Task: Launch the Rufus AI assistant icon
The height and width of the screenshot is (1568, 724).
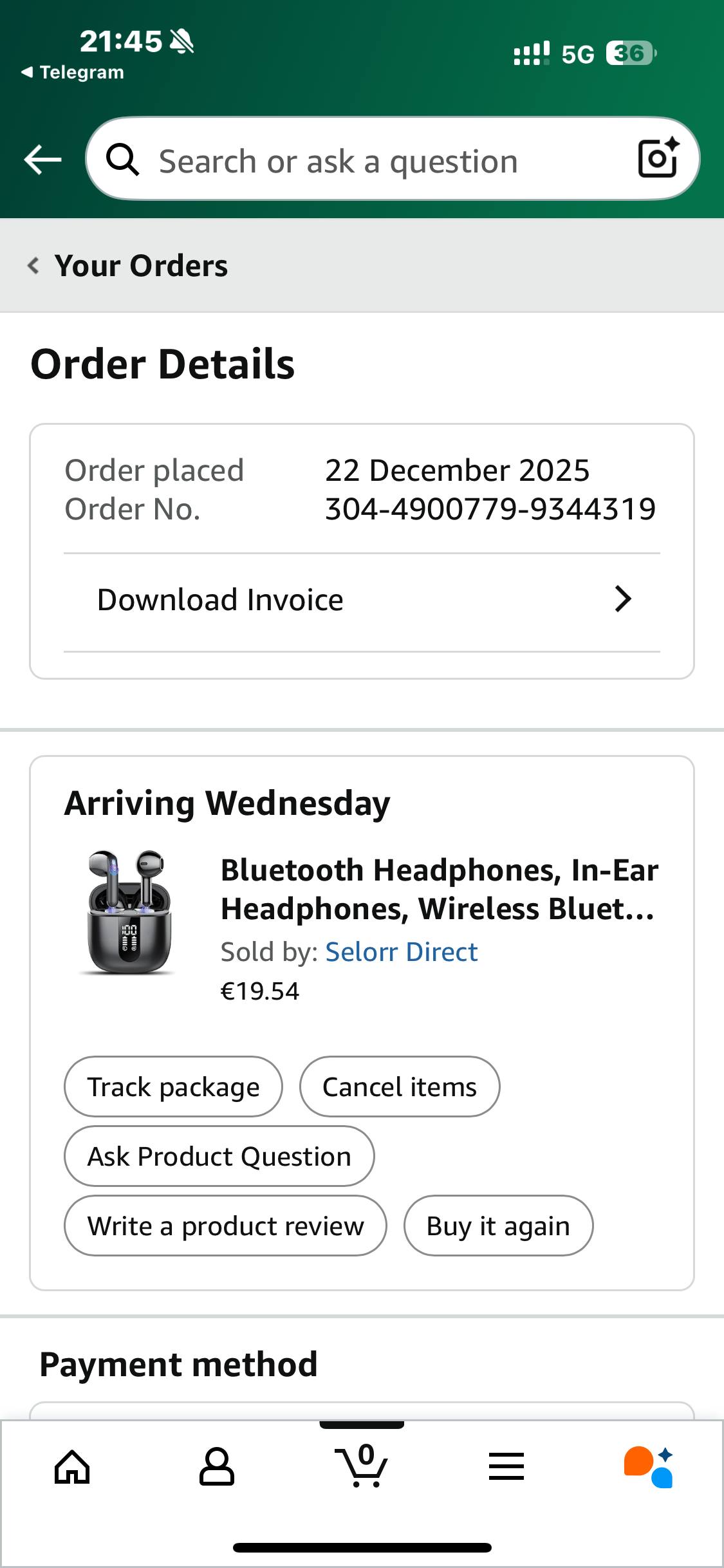Action: click(649, 1468)
